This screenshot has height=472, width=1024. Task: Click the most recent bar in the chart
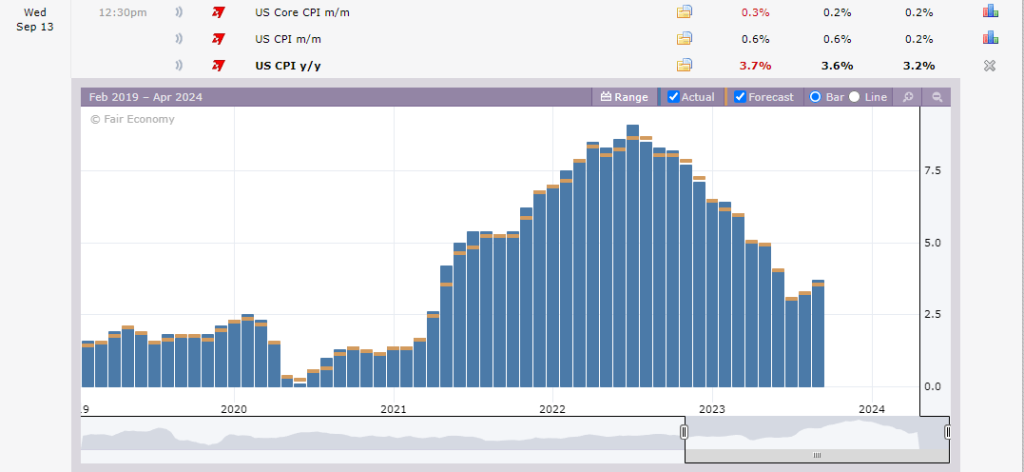[x=818, y=333]
